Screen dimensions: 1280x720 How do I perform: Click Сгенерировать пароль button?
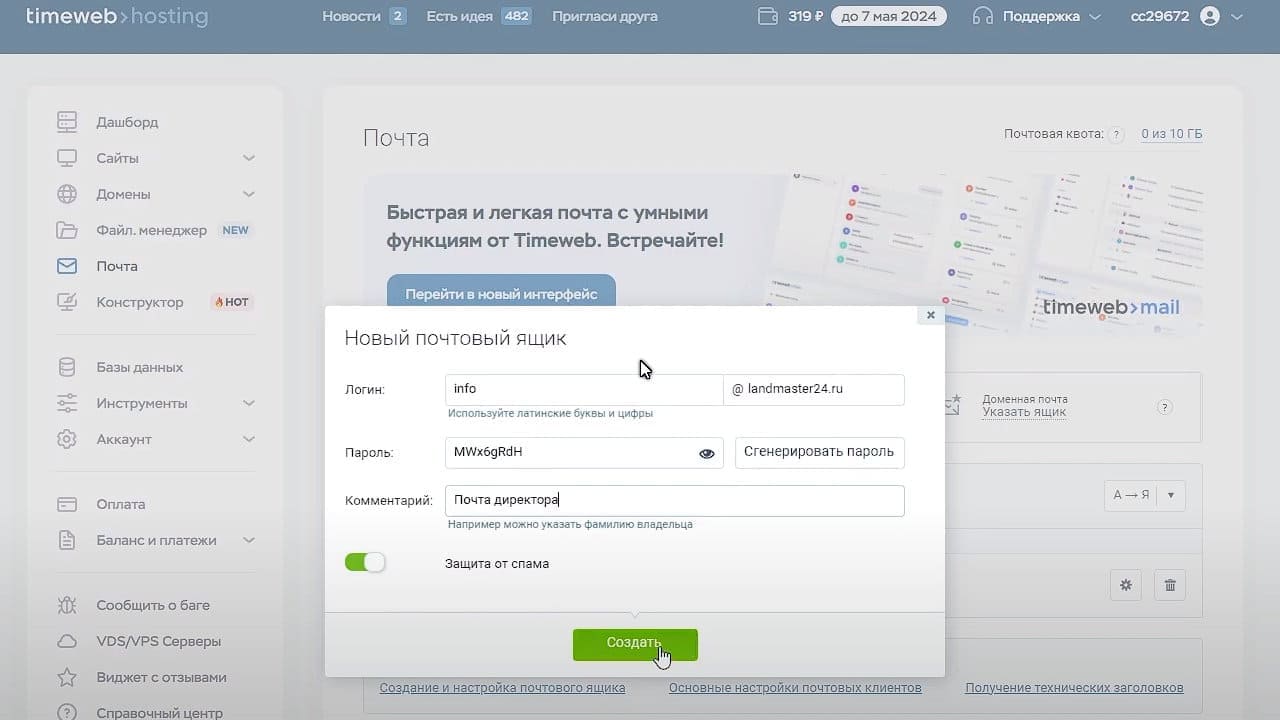click(x=820, y=452)
